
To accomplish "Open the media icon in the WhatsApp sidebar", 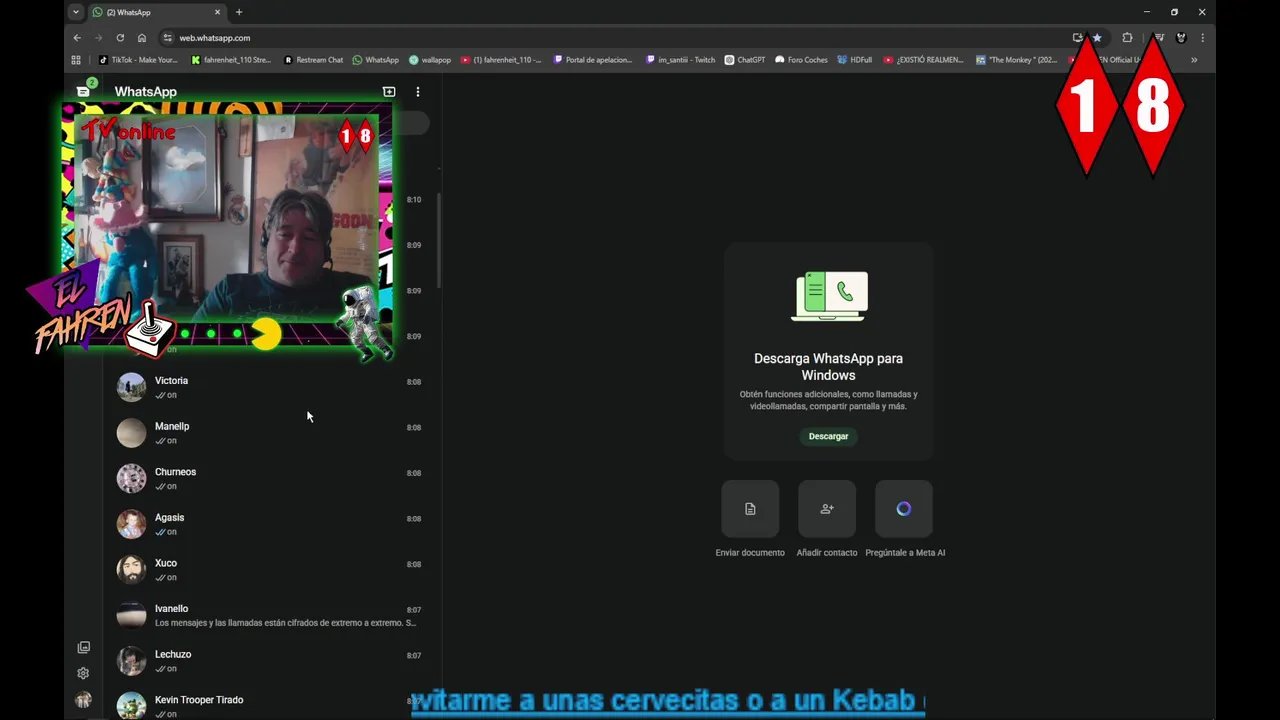I will [83, 647].
